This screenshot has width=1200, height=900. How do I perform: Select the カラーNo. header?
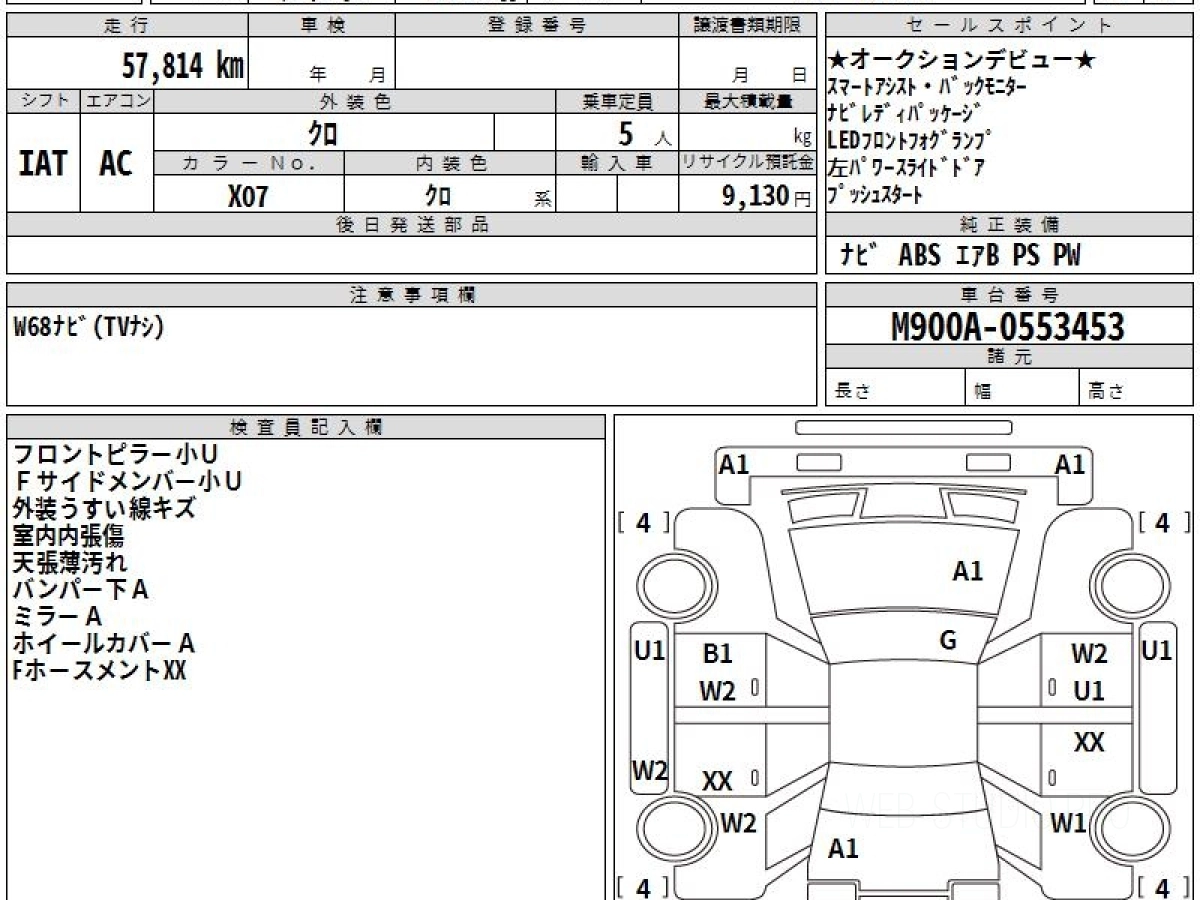250,163
